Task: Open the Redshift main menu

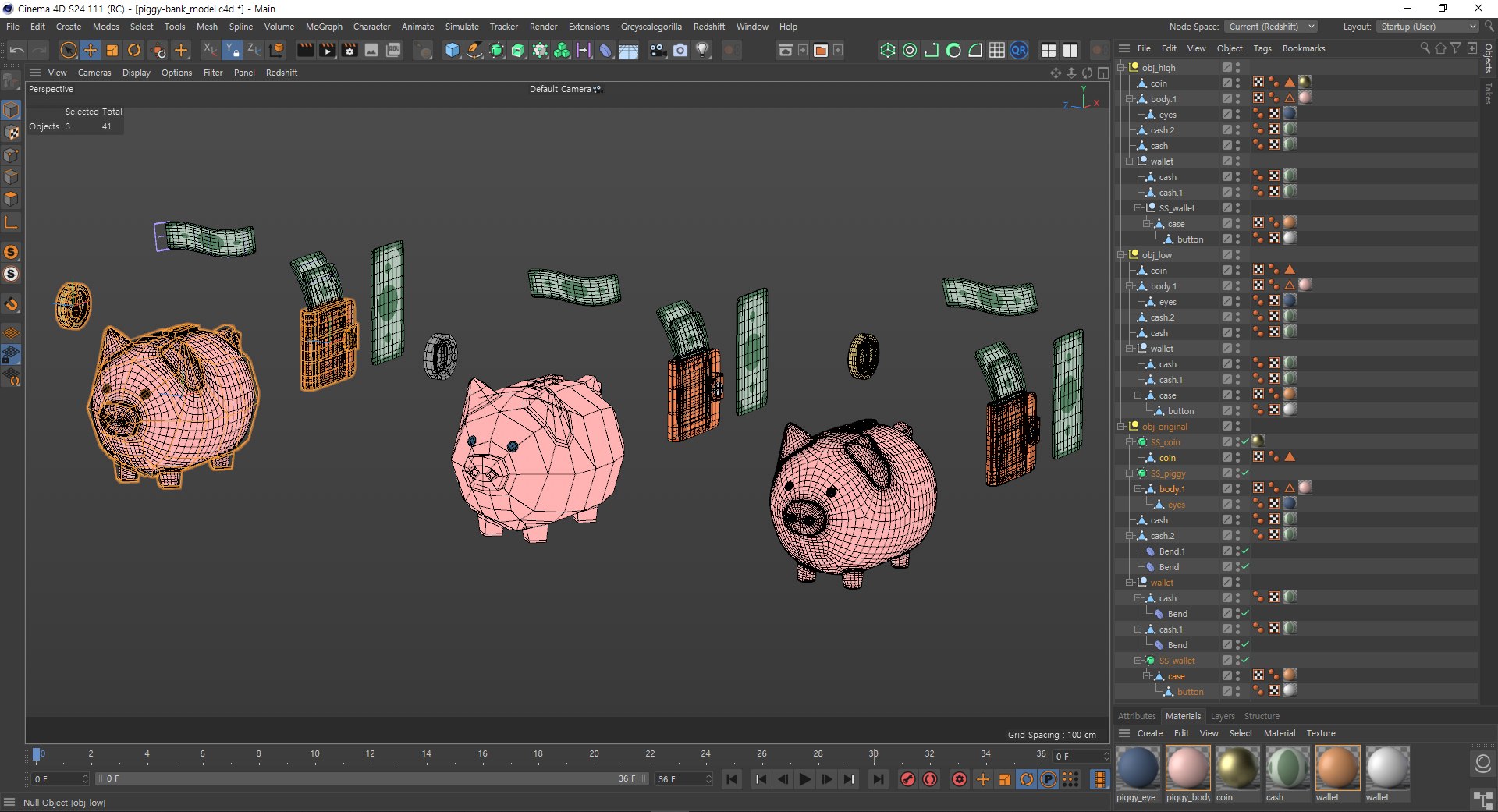Action: coord(709,27)
